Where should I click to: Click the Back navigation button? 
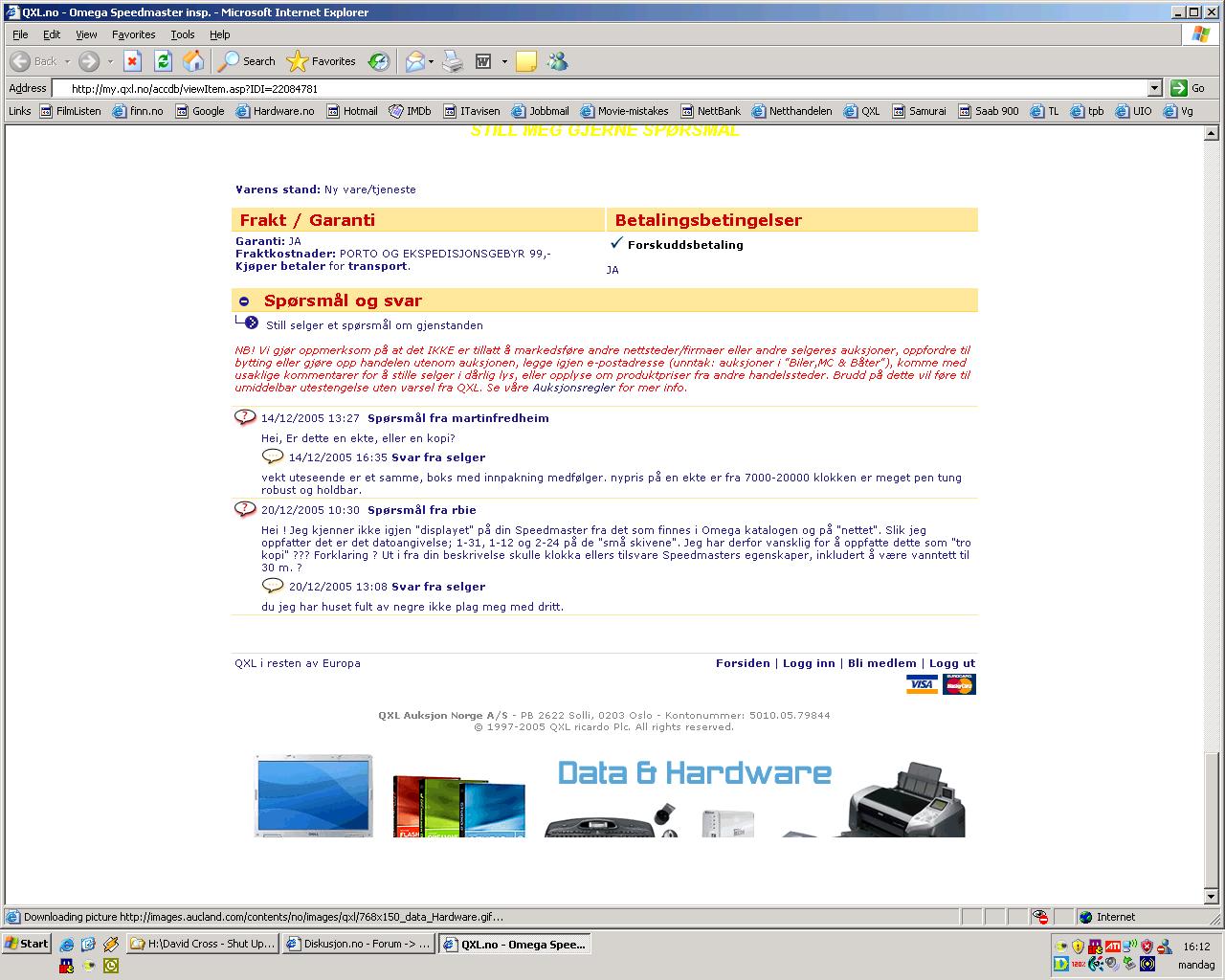click(x=33, y=61)
